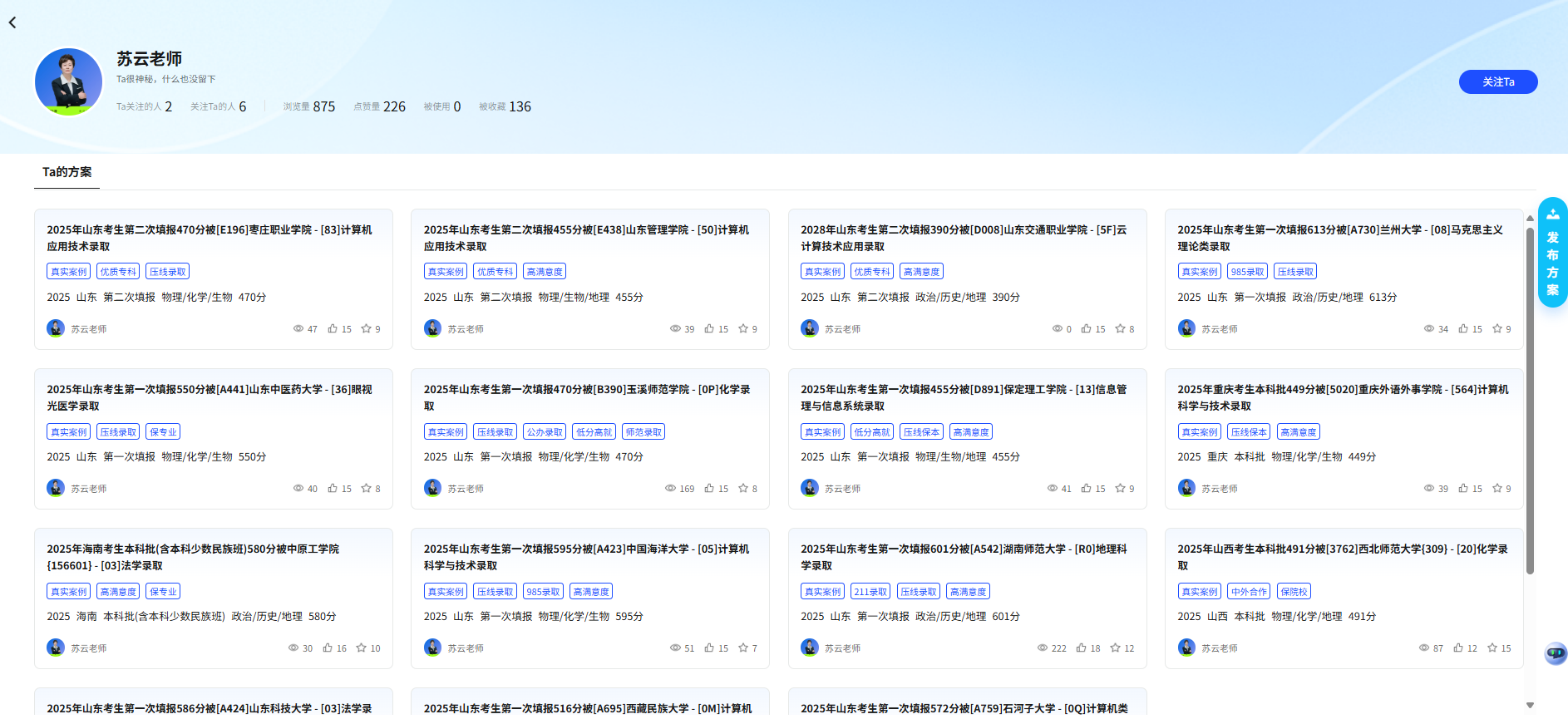Image resolution: width=1568 pixels, height=719 pixels.
Task: Click the 211录取 tag on 湖南师范大学 card
Action: [870, 592]
